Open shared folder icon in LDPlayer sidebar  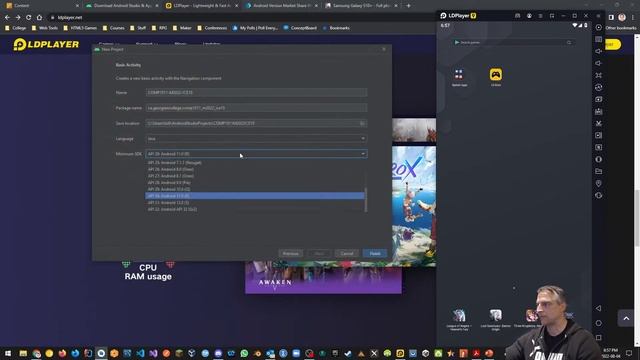[x=598, y=171]
